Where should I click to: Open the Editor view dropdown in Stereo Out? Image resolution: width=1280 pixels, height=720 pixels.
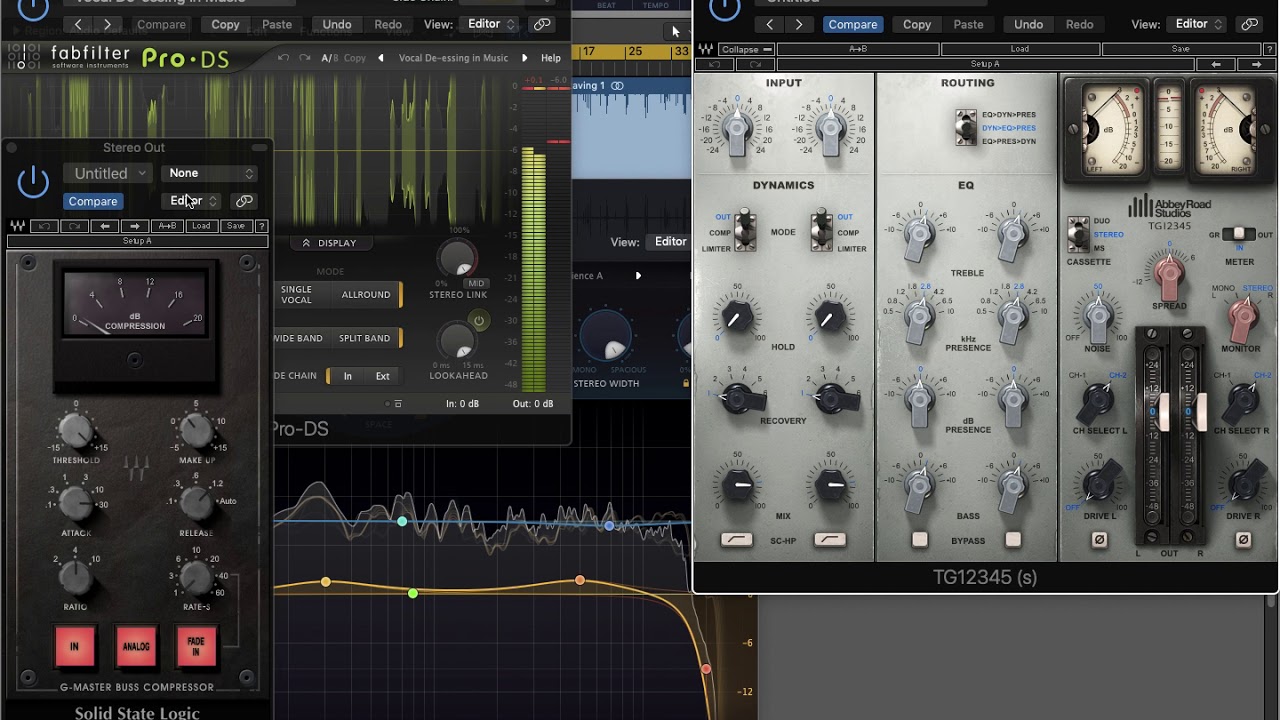tap(194, 201)
